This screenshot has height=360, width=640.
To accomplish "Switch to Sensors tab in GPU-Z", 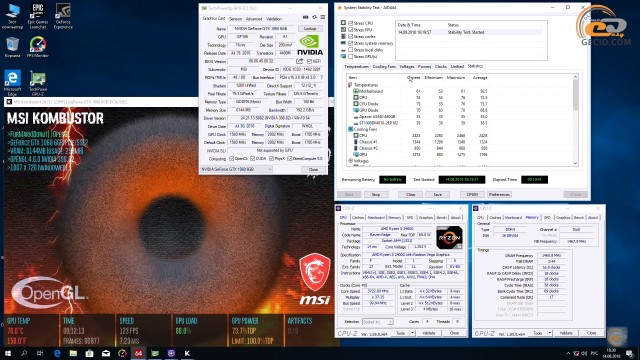I will tap(236, 19).
